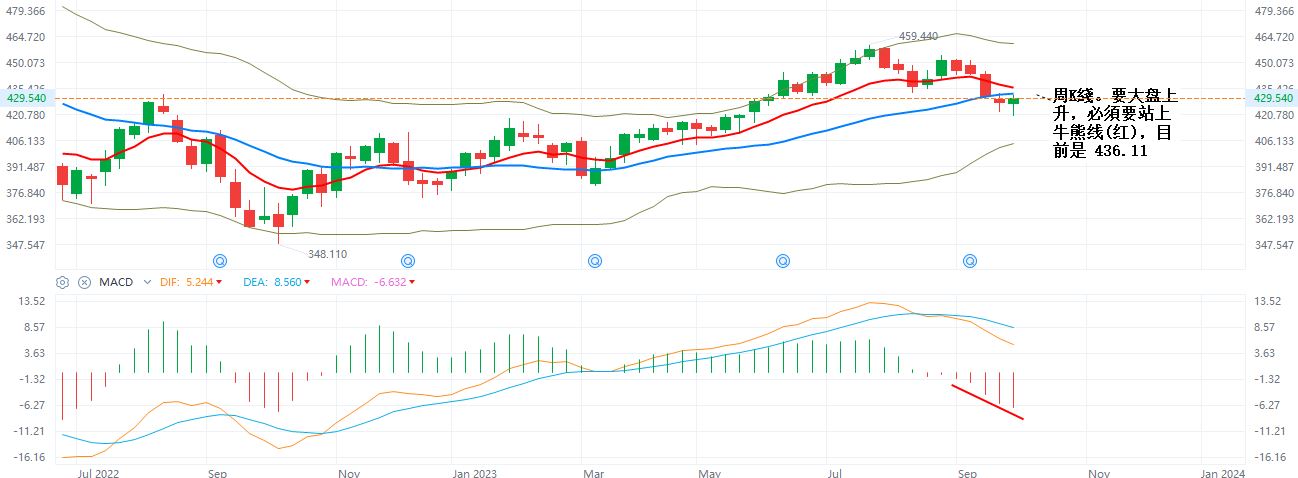Select the 429.540 current price tag on right axis
The width and height of the screenshot is (1298, 478).
[x=1273, y=98]
